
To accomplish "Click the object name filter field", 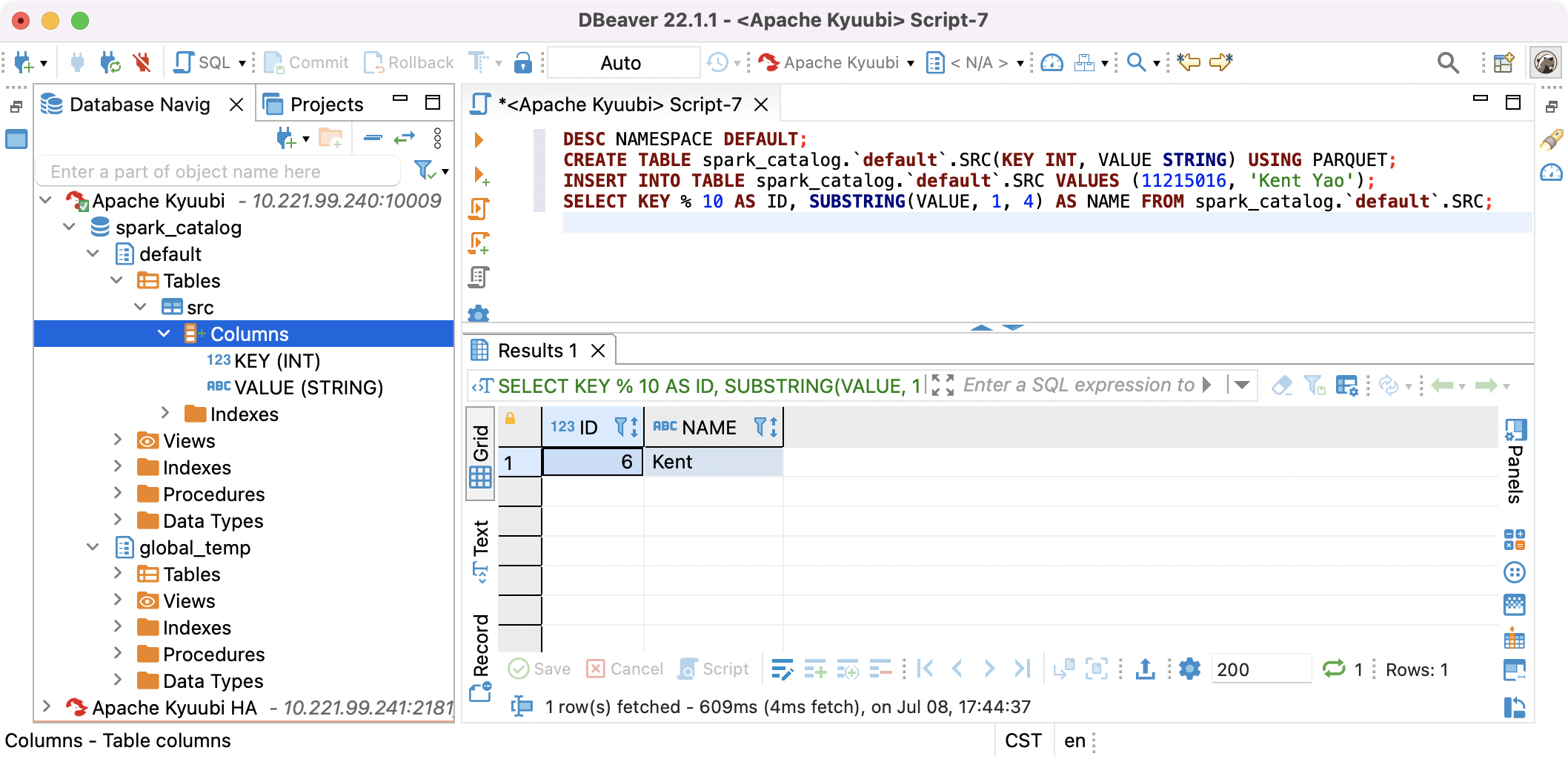I will pyautogui.click(x=218, y=172).
